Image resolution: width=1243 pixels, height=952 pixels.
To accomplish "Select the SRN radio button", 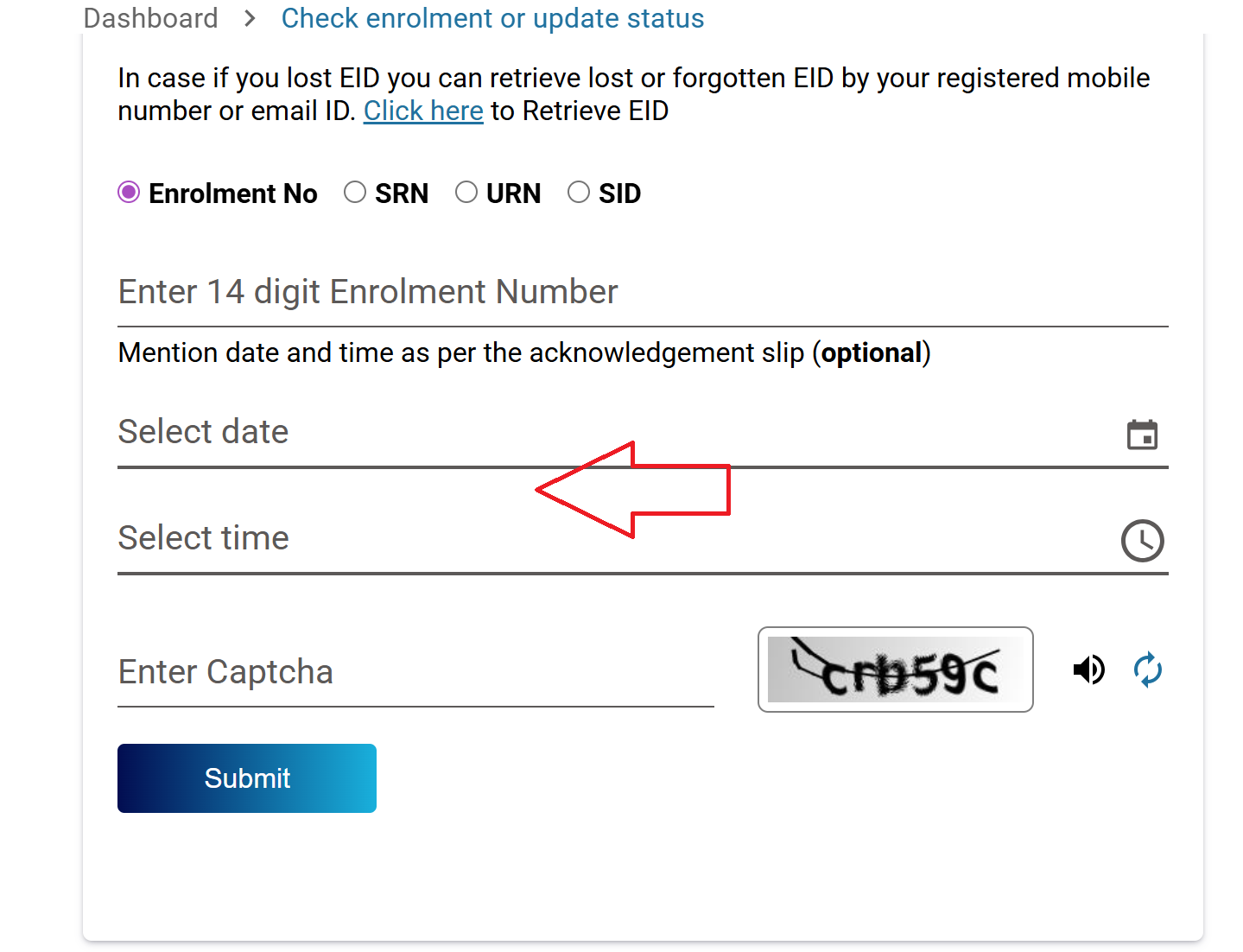I will [355, 193].
